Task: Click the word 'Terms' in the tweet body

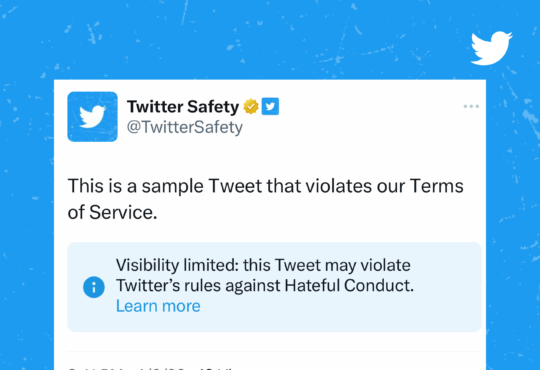Action: pyautogui.click(x=437, y=186)
